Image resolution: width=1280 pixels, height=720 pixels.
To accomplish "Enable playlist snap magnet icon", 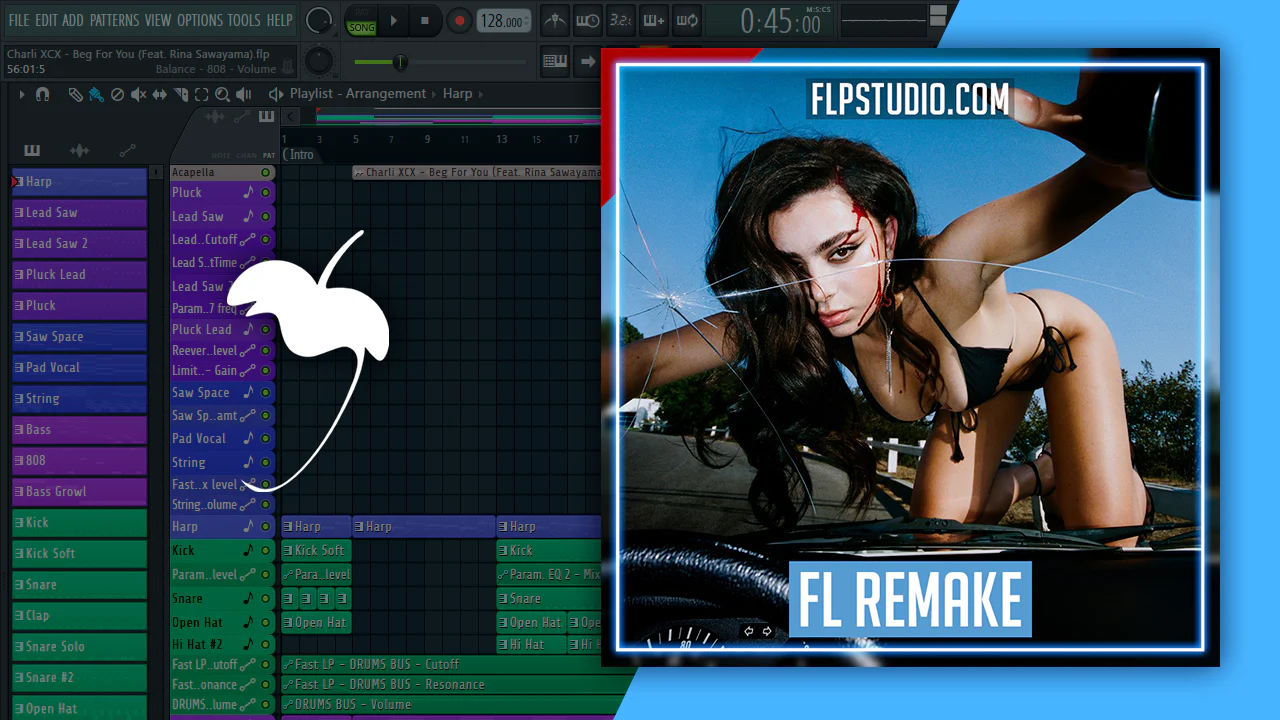I will [x=42, y=94].
